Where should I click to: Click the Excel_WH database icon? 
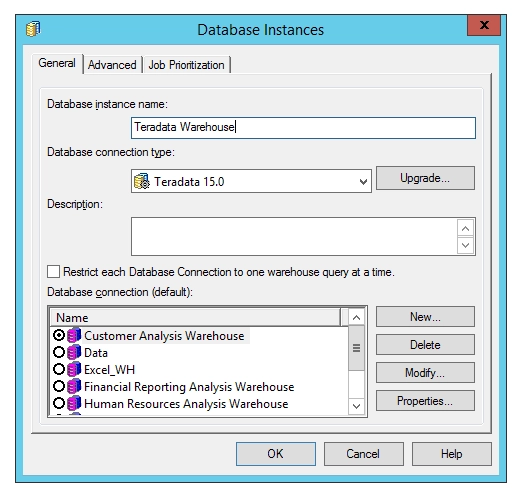(x=74, y=369)
